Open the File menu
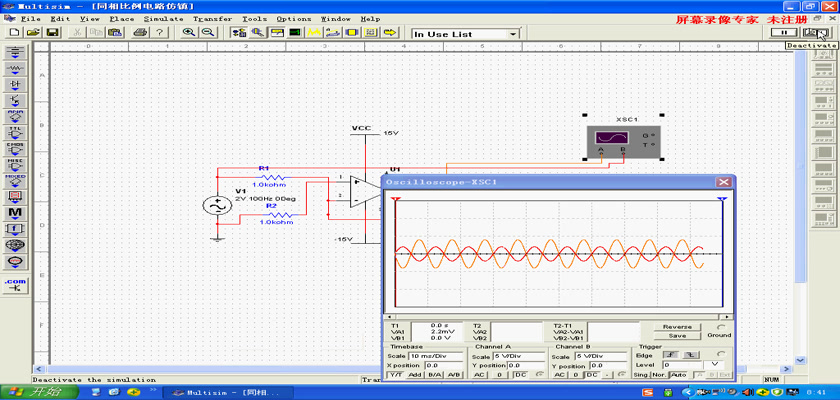 click(31, 19)
